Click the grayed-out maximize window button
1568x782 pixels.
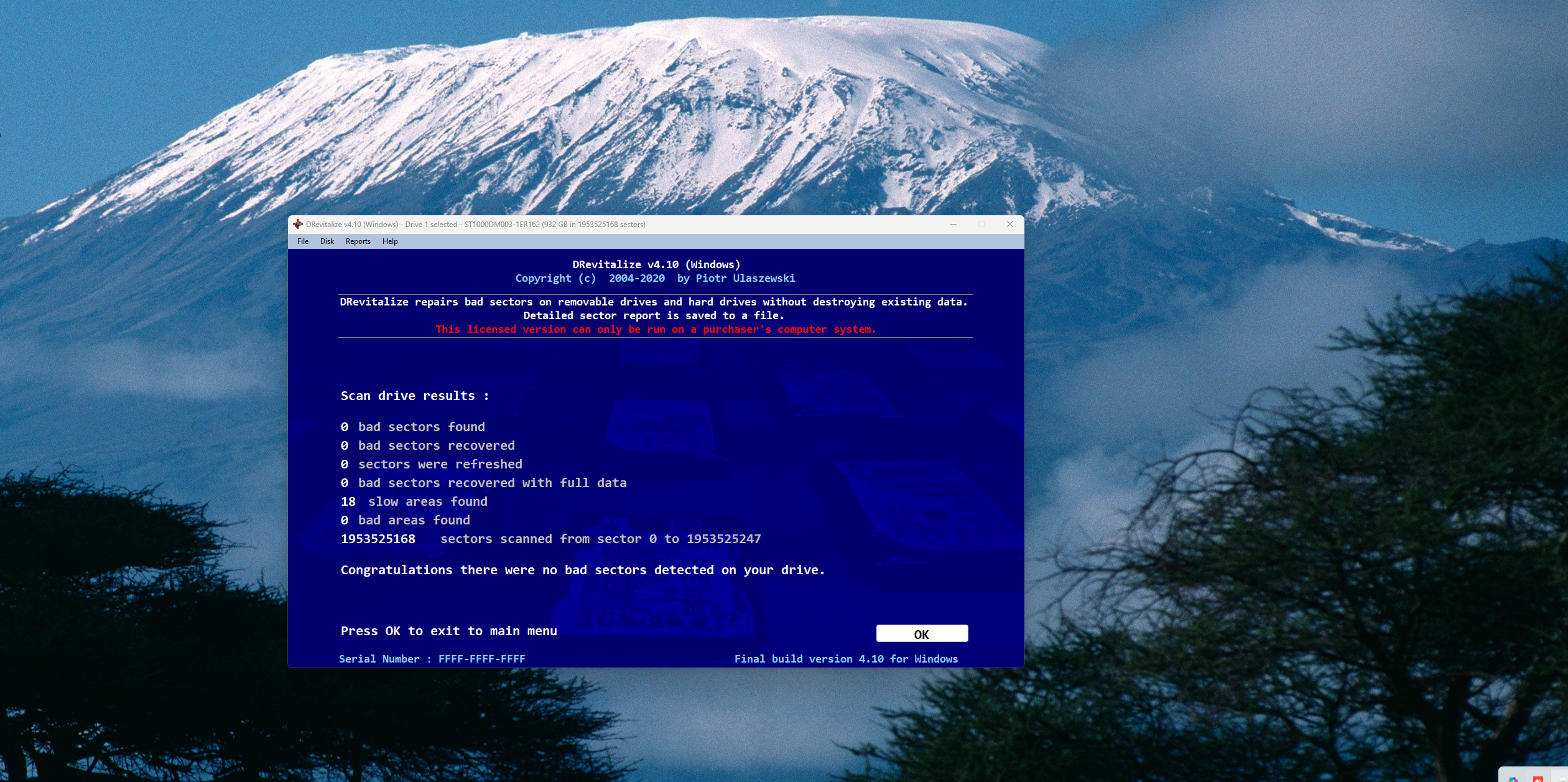pyautogui.click(x=981, y=224)
